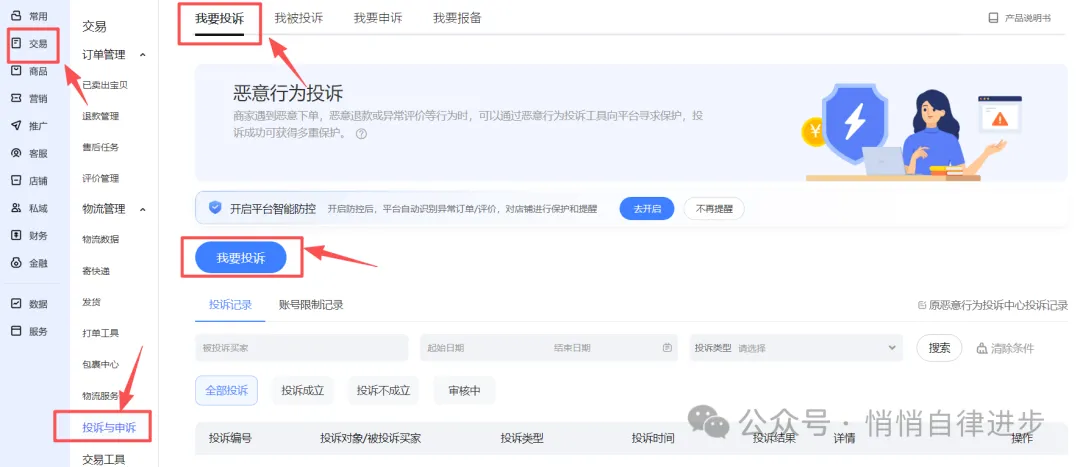This screenshot has width=1080, height=467.
Task: Open 投诉与申诉 in the menu
Action: click(109, 428)
